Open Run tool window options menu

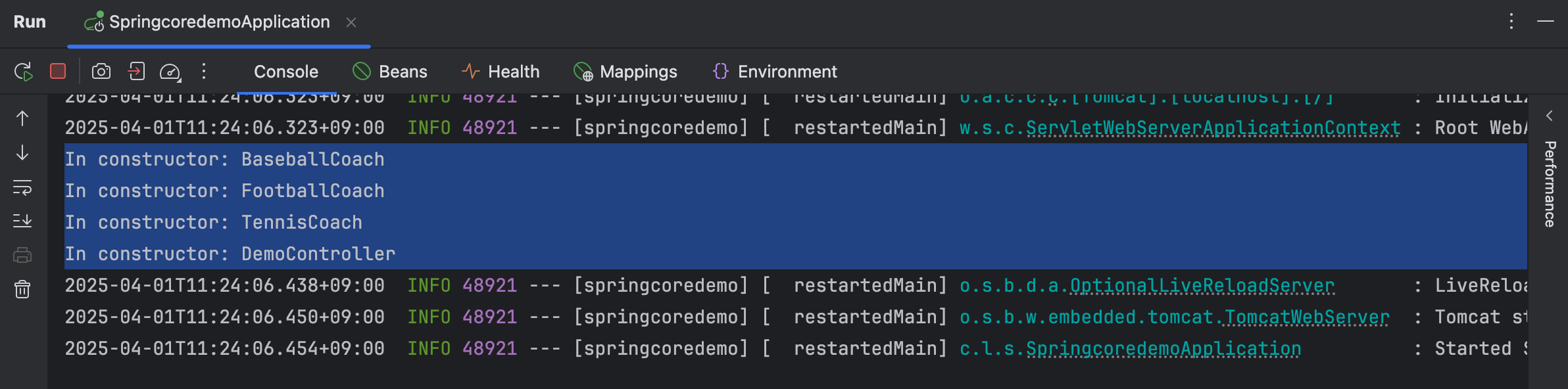point(1511,22)
